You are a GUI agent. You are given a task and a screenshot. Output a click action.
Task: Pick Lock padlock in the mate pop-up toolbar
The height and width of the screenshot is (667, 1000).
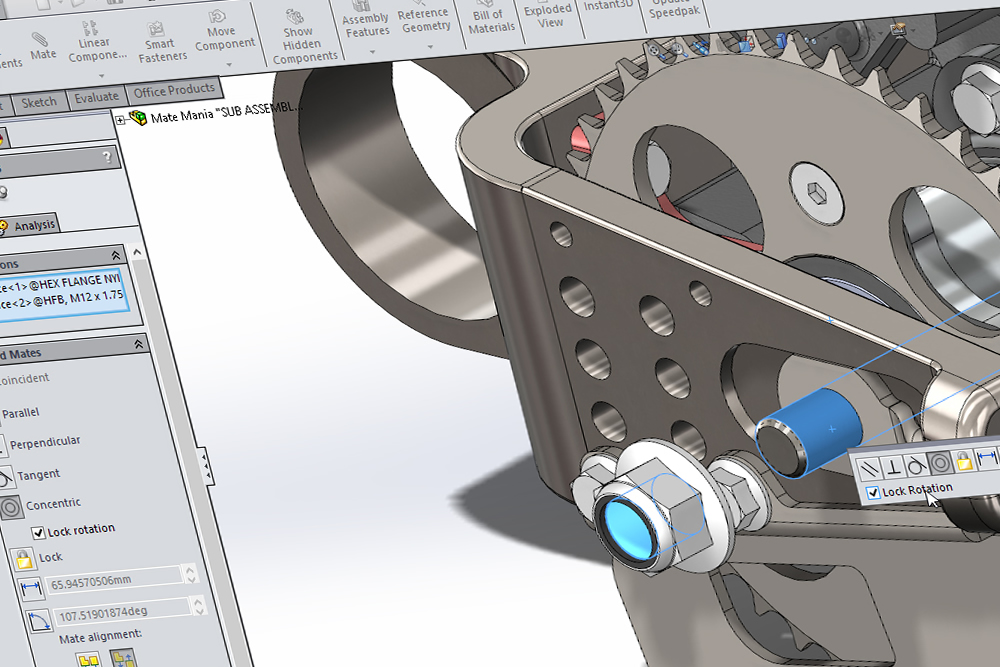pos(964,460)
